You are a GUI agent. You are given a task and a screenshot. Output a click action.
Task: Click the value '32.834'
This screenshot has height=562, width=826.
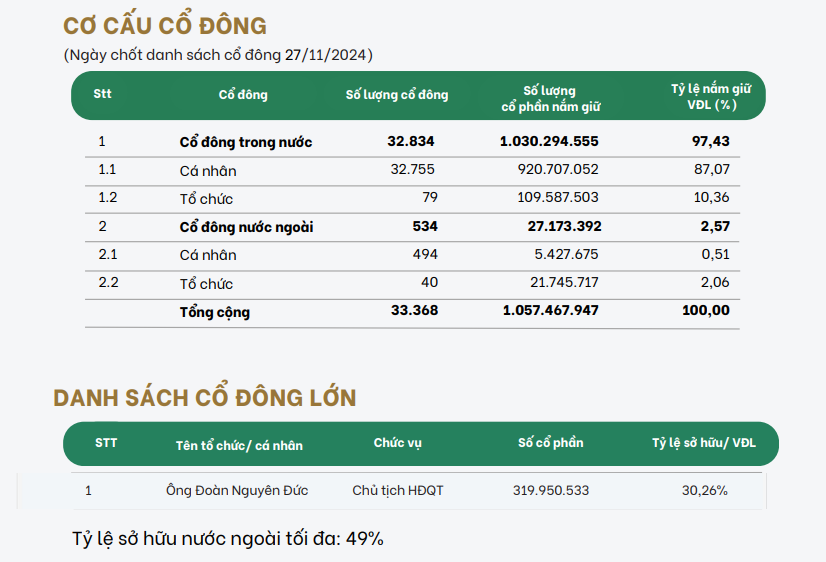click(x=411, y=141)
